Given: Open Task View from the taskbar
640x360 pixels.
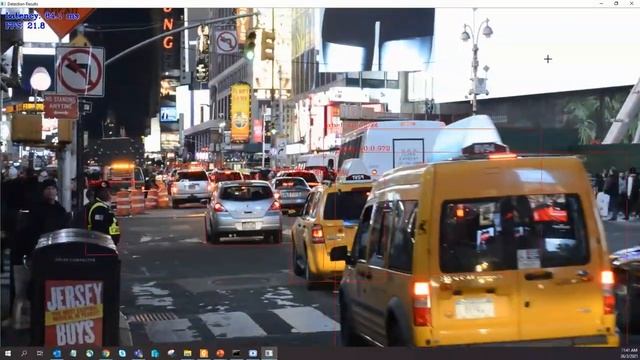Looking at the screenshot, I should coord(40,353).
